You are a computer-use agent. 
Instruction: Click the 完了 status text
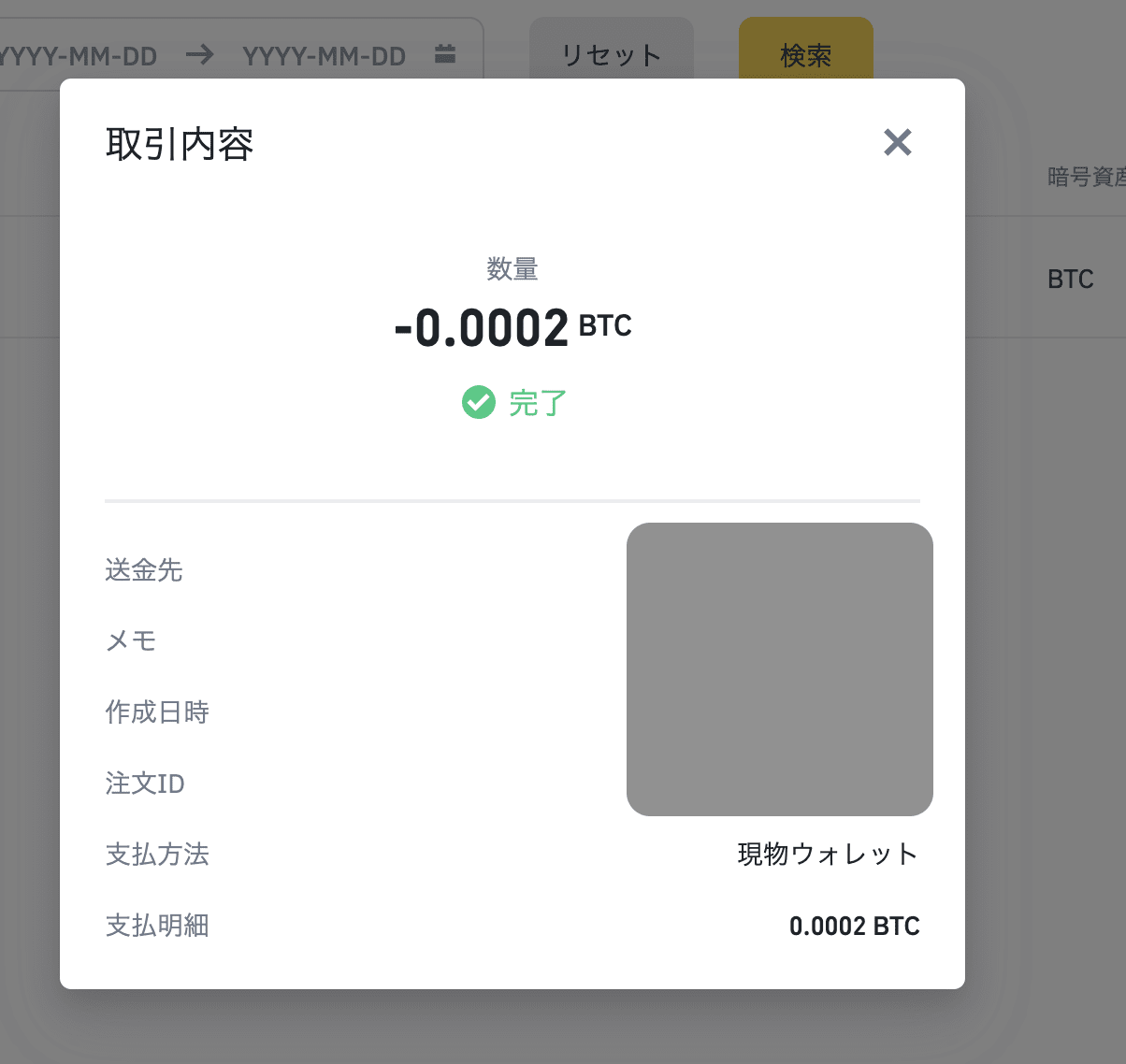[538, 403]
